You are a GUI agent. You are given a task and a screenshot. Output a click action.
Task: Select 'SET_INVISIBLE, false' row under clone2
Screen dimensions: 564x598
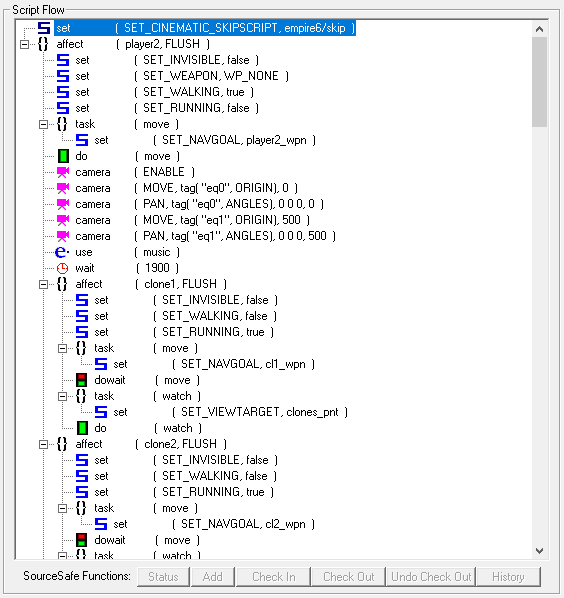tap(186, 460)
